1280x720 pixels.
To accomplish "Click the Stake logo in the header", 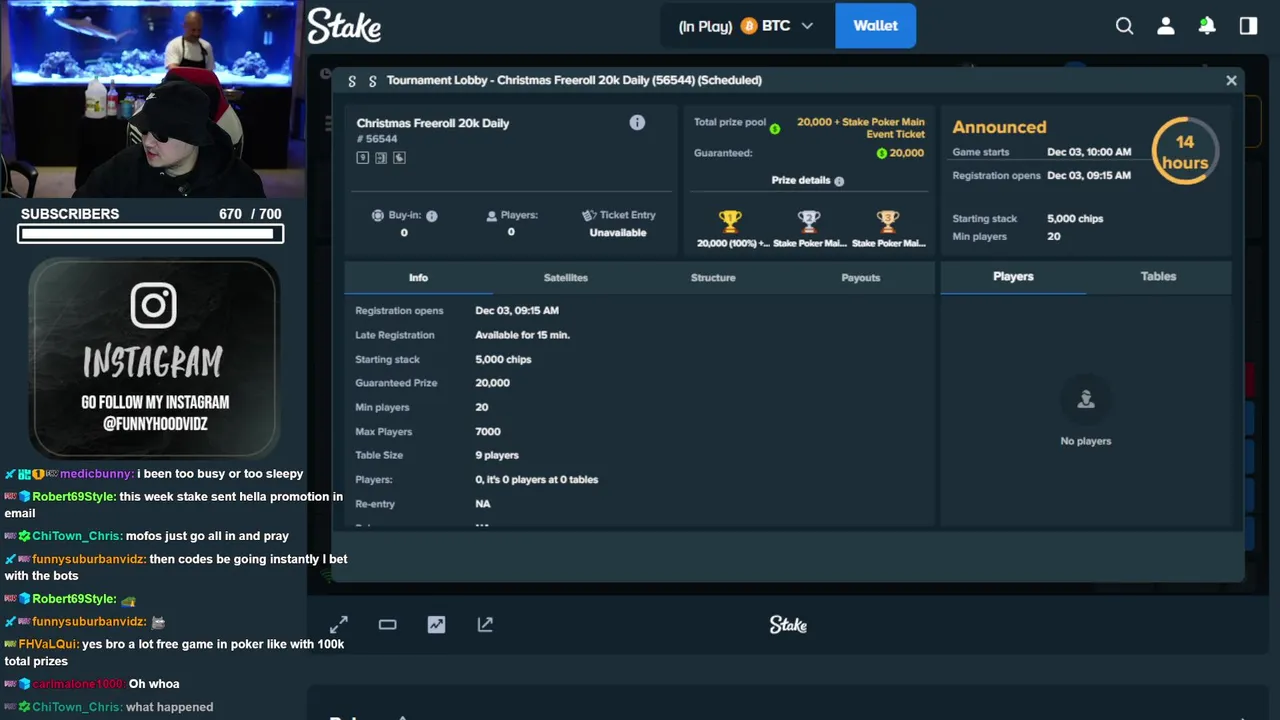I will 344,26.
